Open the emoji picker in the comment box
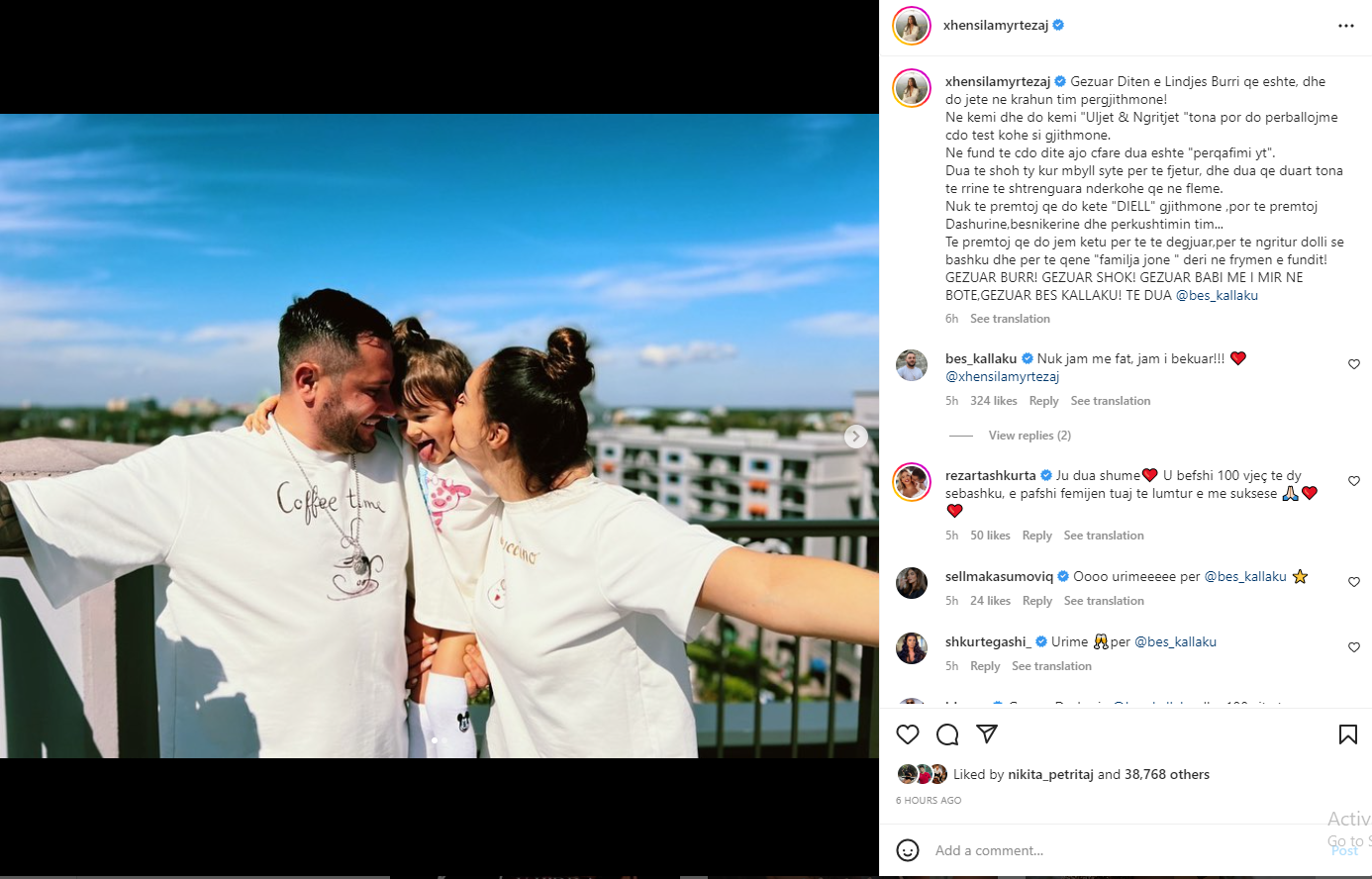This screenshot has width=1372, height=879. [908, 850]
